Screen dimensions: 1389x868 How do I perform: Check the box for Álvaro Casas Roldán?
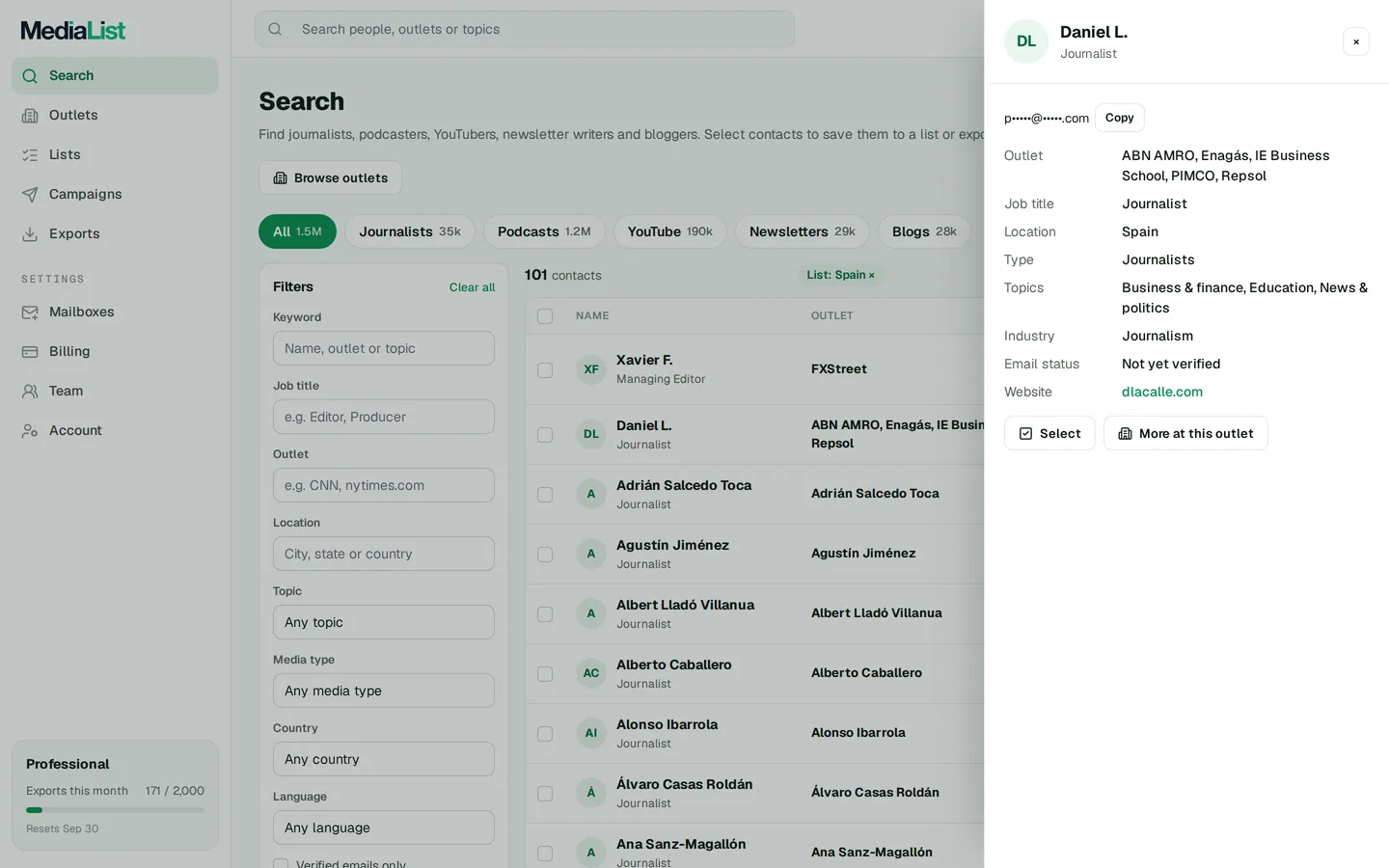(x=545, y=794)
